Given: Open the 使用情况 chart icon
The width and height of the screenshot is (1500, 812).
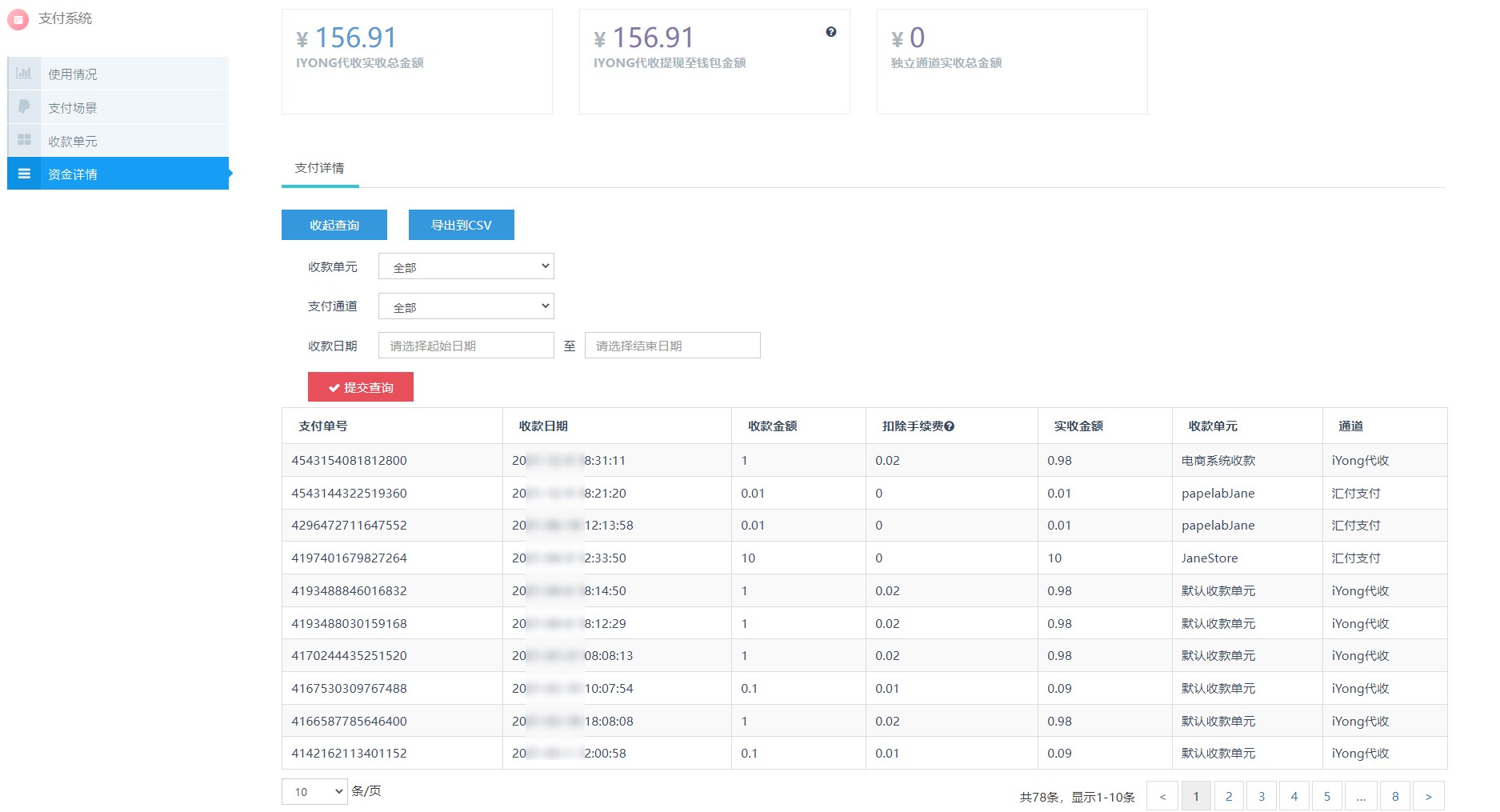Looking at the screenshot, I should click(24, 74).
